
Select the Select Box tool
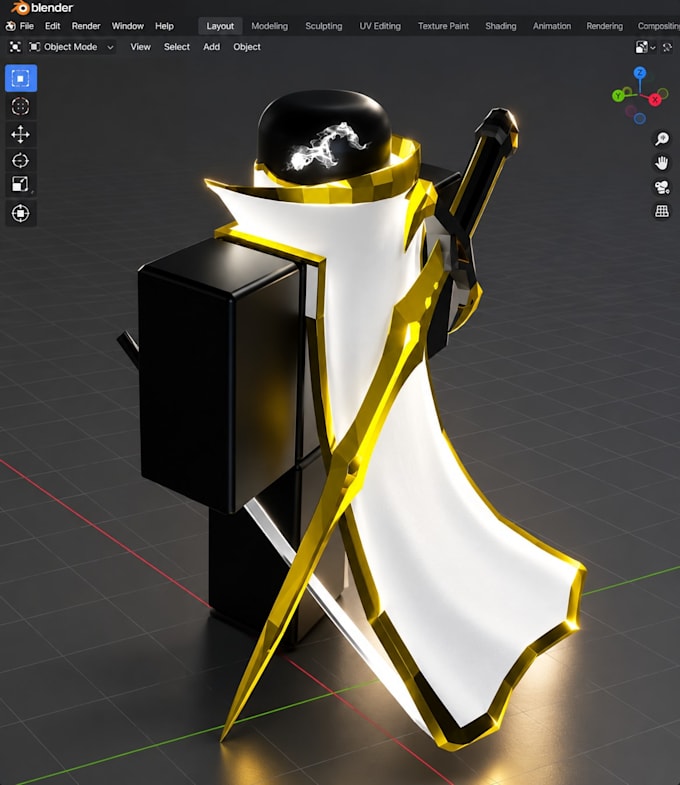(21, 79)
